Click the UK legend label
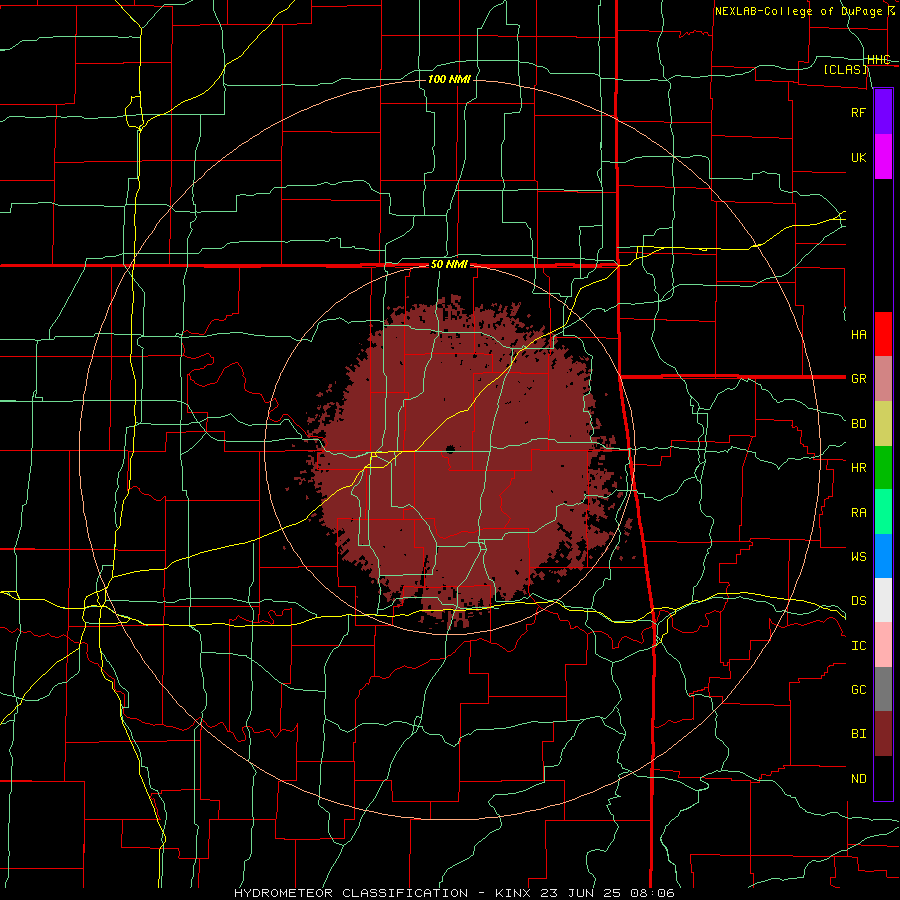The width and height of the screenshot is (900, 900). [x=858, y=157]
